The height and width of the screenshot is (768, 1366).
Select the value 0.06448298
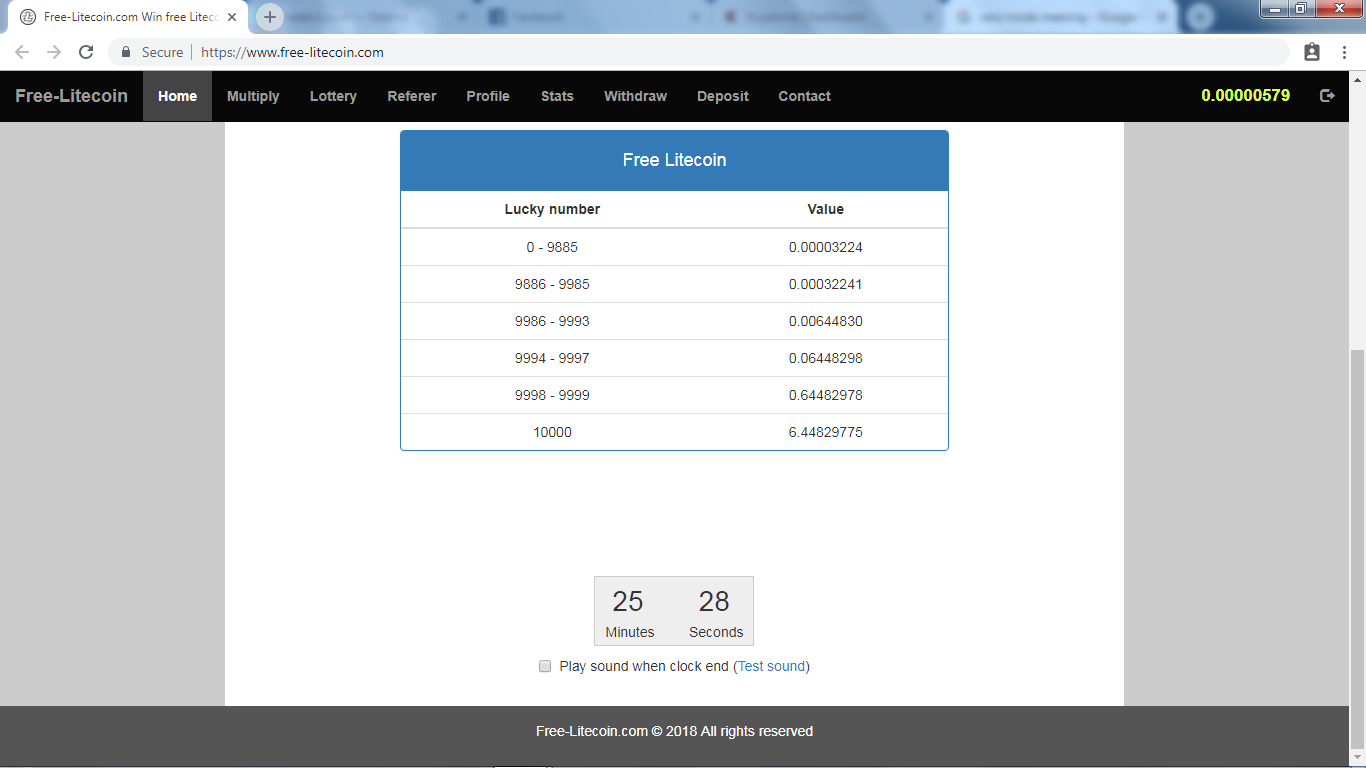[826, 358]
